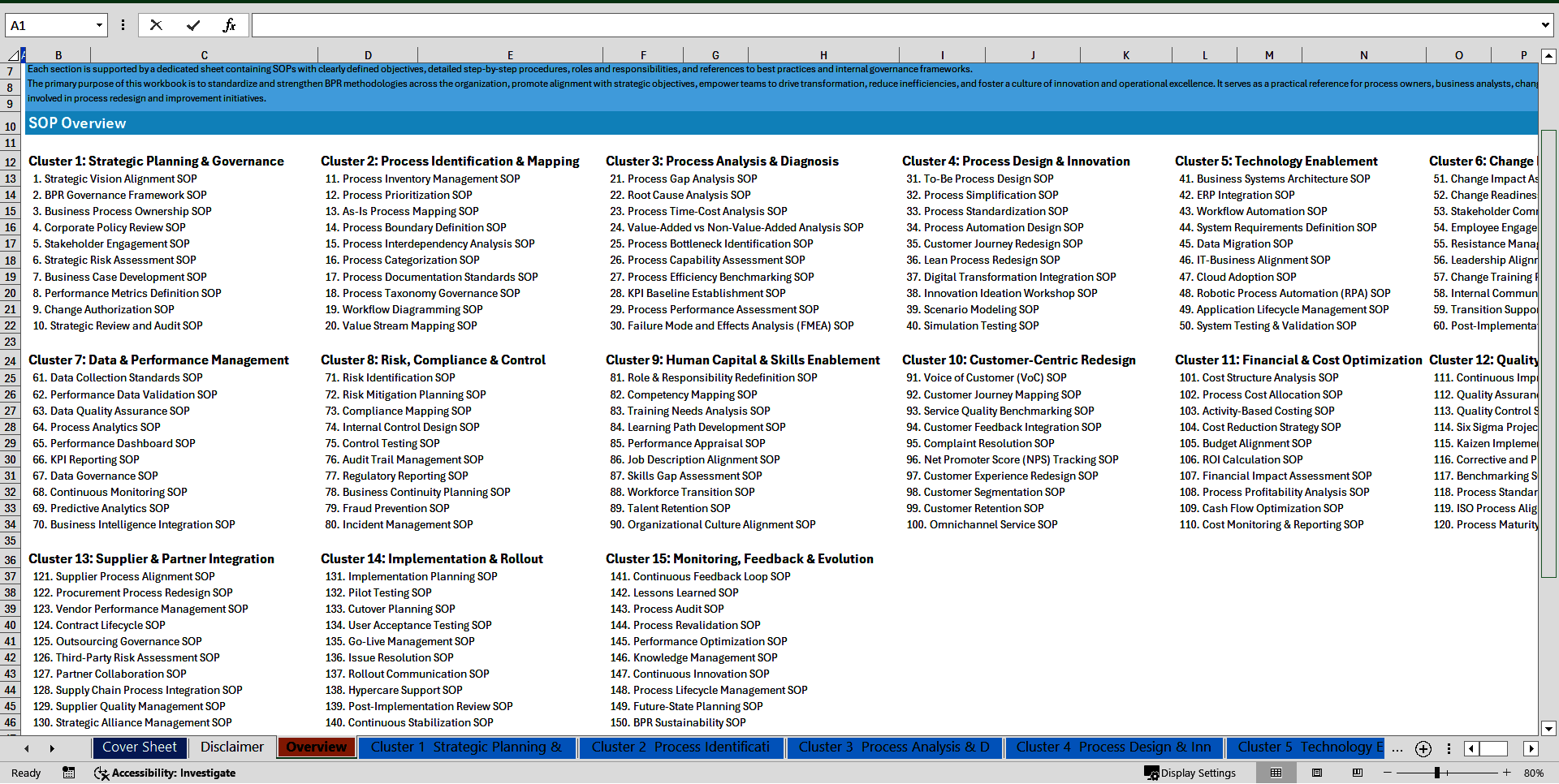Click the New Sheet plus icon

click(1423, 748)
